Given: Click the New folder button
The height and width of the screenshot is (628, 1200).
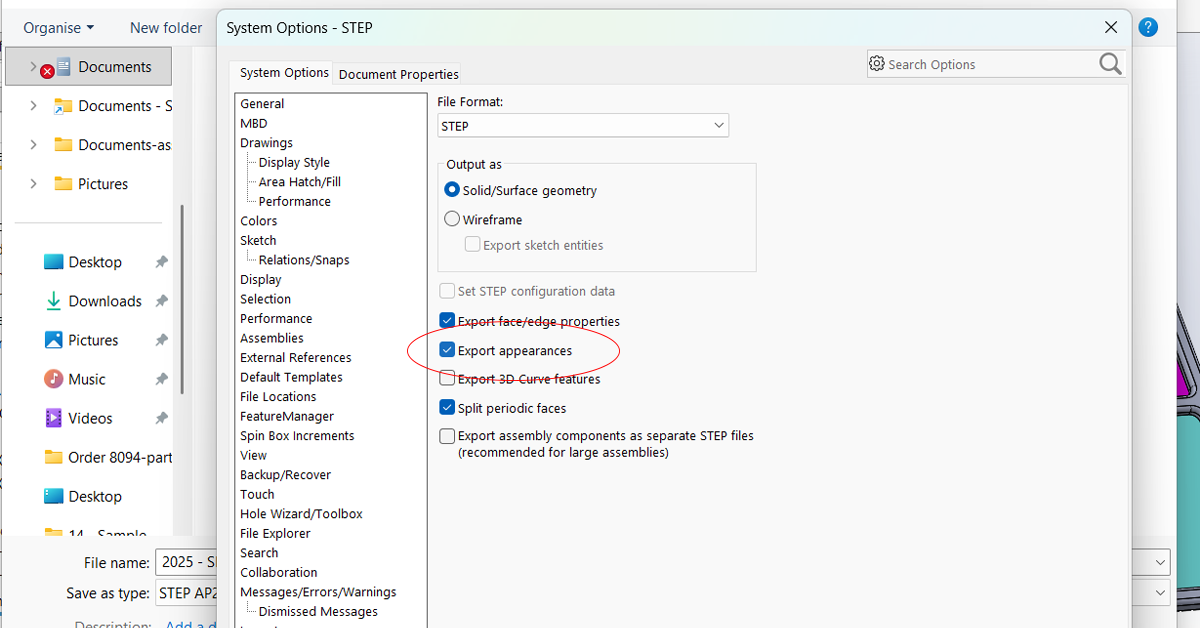Looking at the screenshot, I should click(x=166, y=28).
